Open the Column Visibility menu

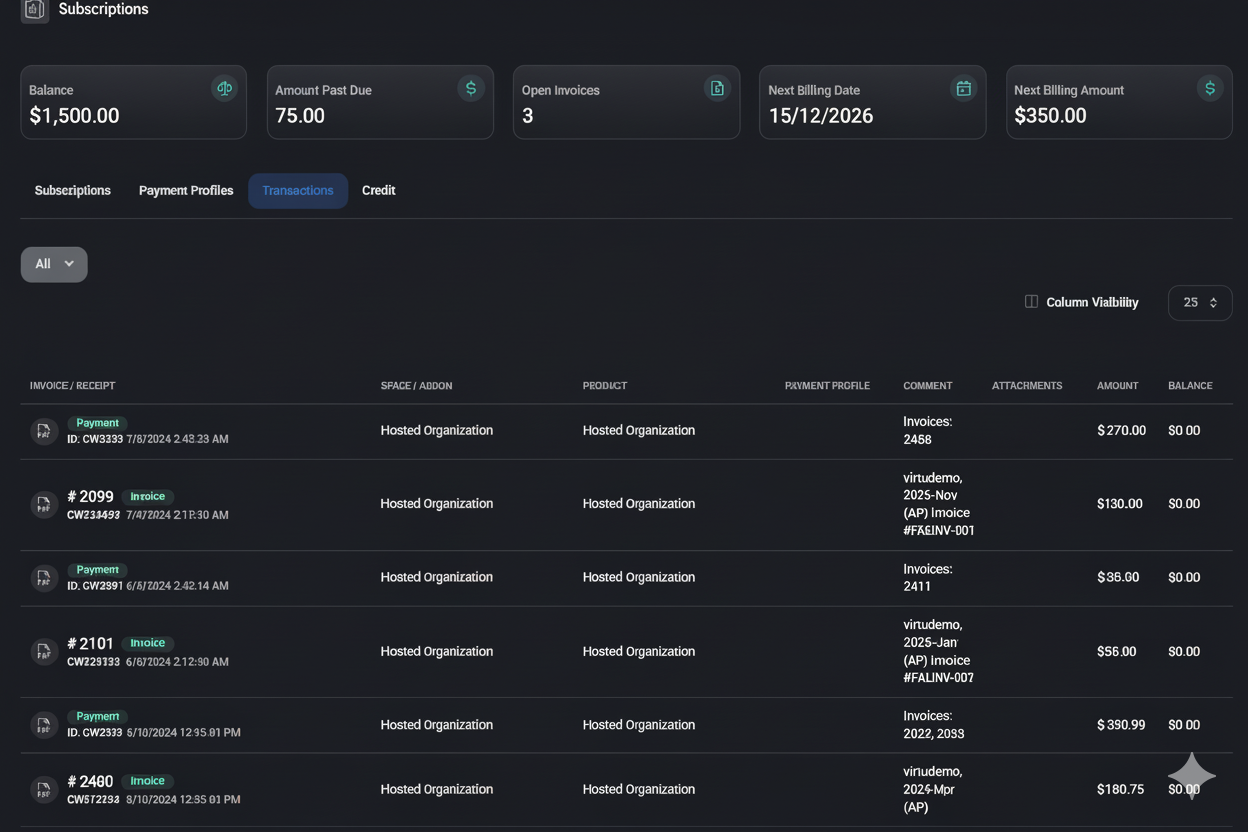pos(1081,303)
